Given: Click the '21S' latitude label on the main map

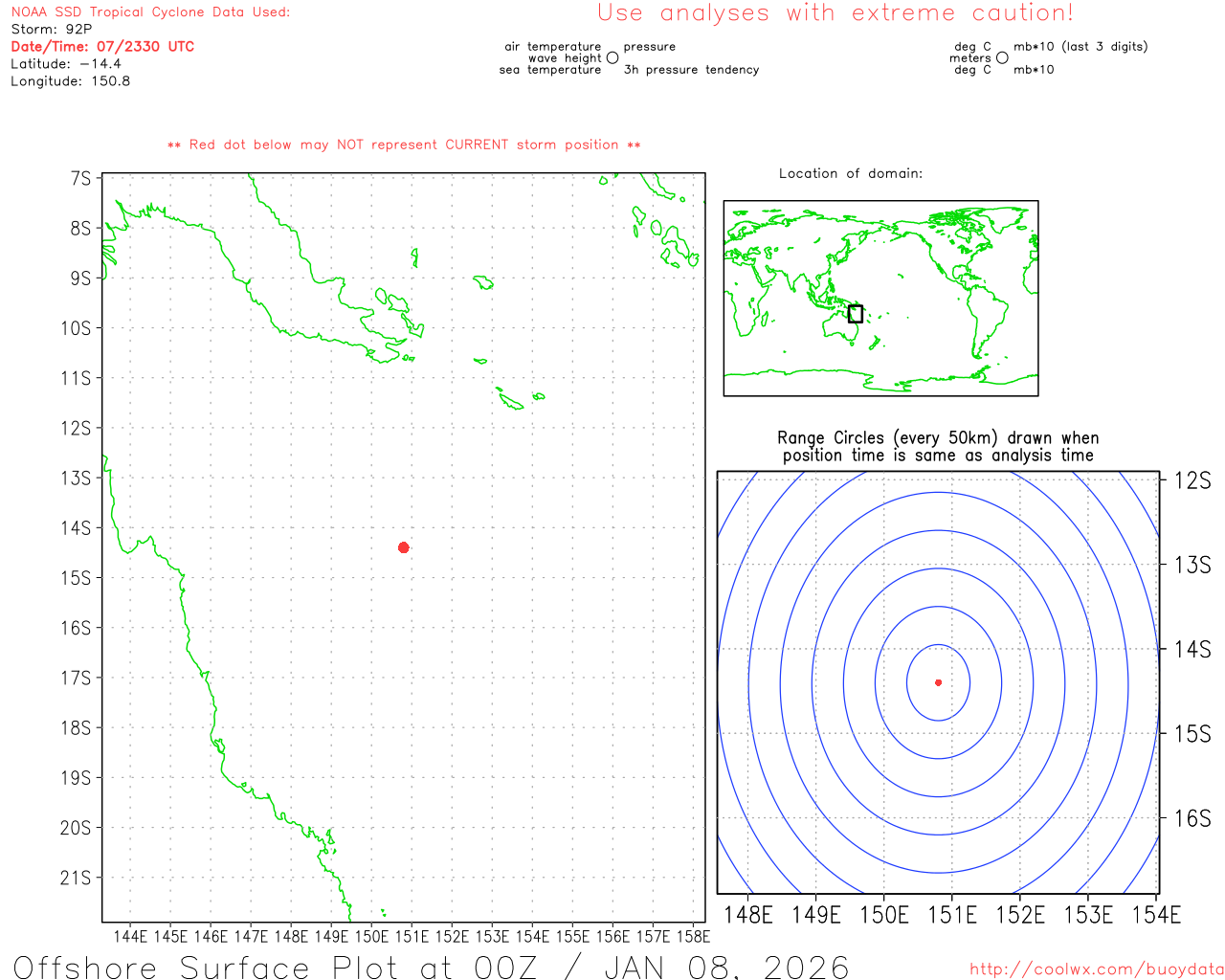Looking at the screenshot, I should tap(76, 878).
